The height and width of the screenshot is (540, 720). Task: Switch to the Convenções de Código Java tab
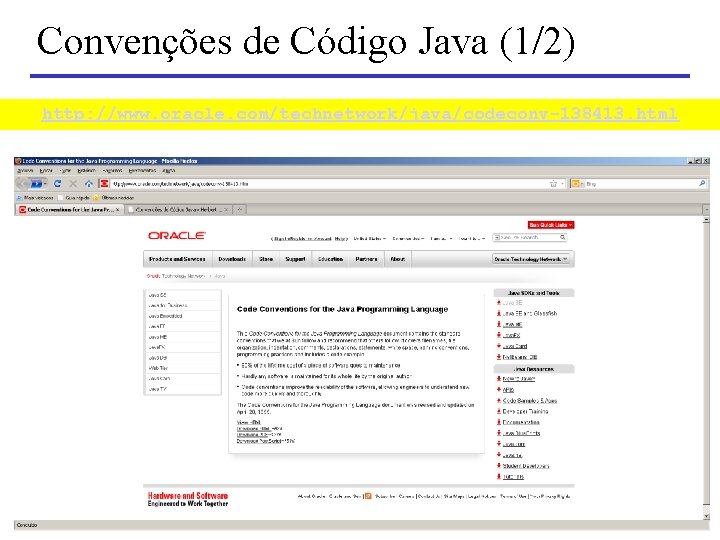pos(176,209)
